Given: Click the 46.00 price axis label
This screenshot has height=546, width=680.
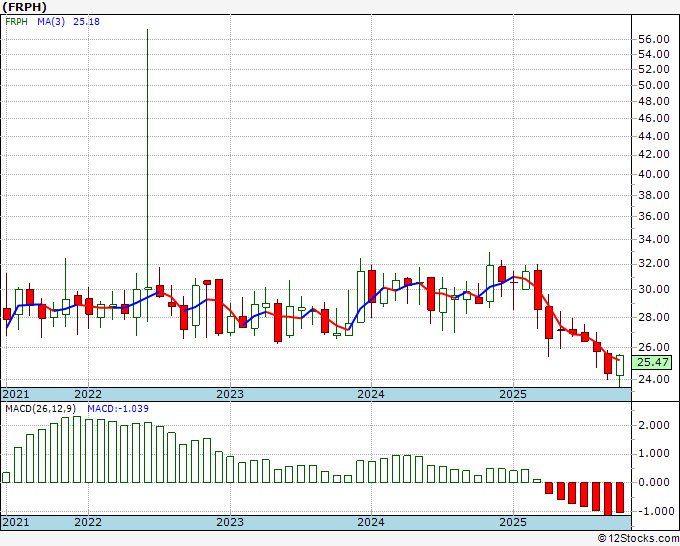Looking at the screenshot, I should click(654, 118).
